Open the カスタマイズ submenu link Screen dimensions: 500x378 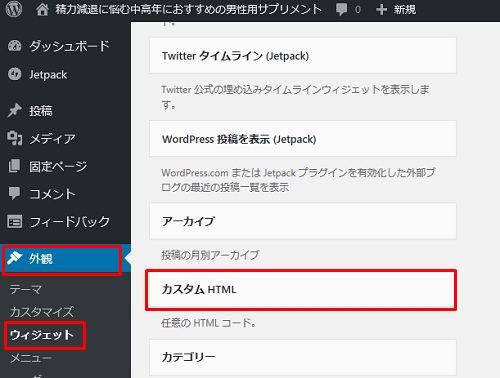42,312
